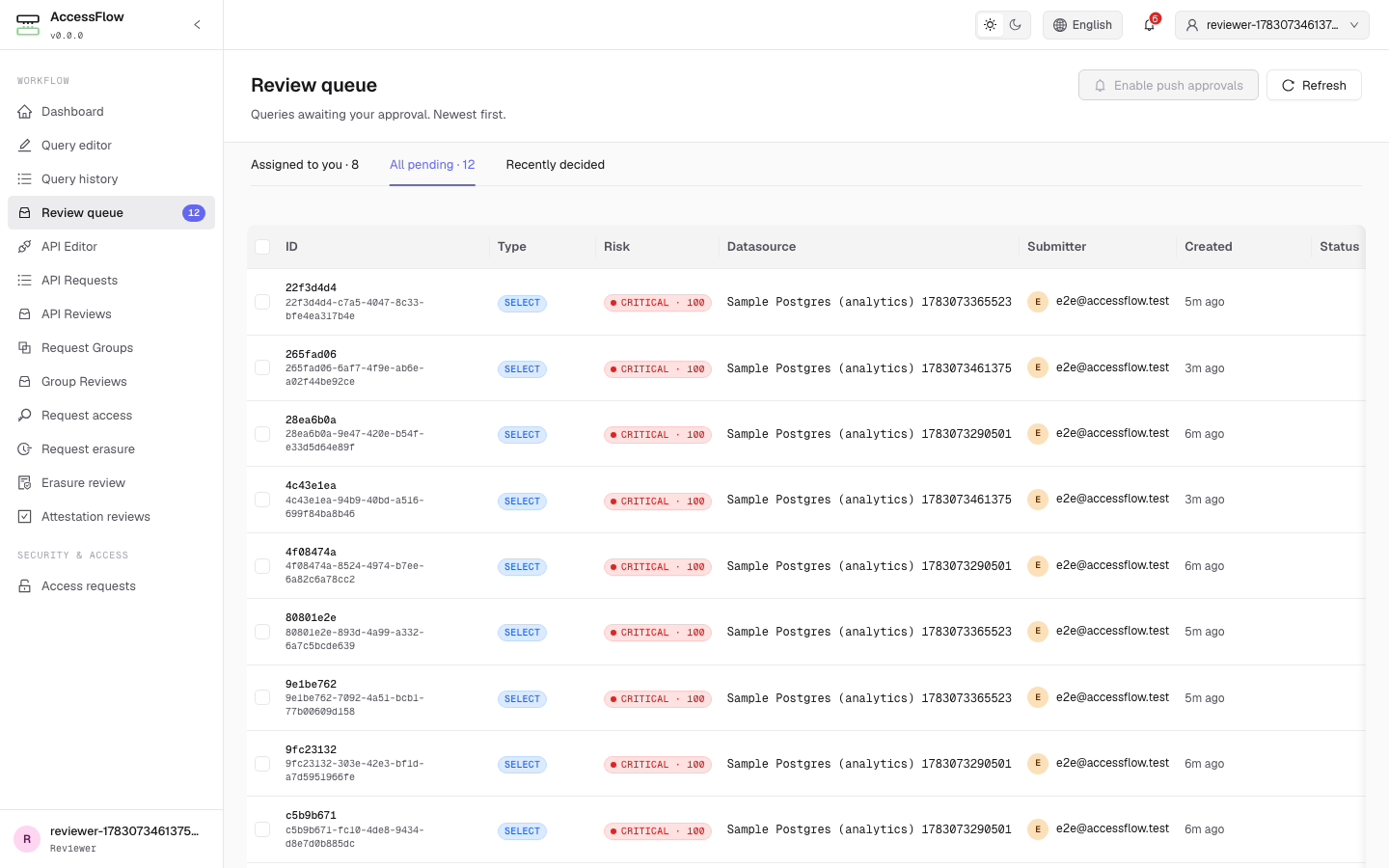Viewport: 1389px width, 868px height.
Task: Click the SELECT badge for 28ea6b0a
Action: 522,435
